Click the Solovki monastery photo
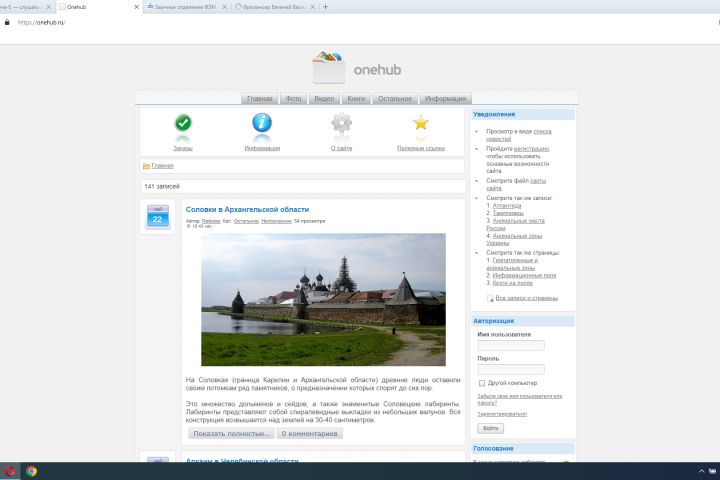Image resolution: width=720 pixels, height=480 pixels. pos(323,299)
